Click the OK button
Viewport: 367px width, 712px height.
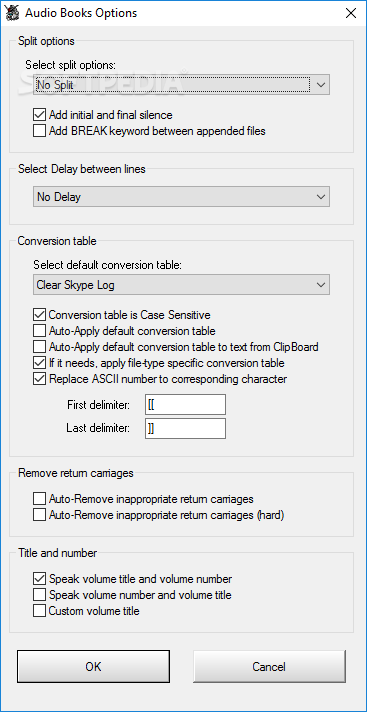point(94,667)
